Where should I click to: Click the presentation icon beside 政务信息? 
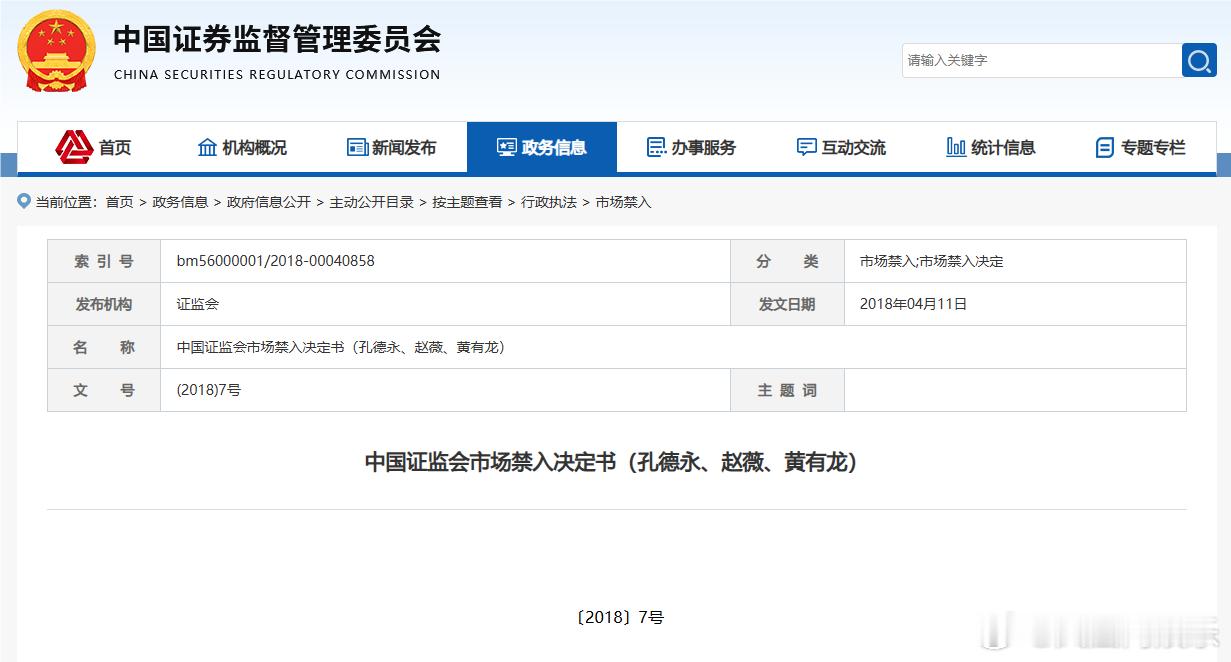506,148
